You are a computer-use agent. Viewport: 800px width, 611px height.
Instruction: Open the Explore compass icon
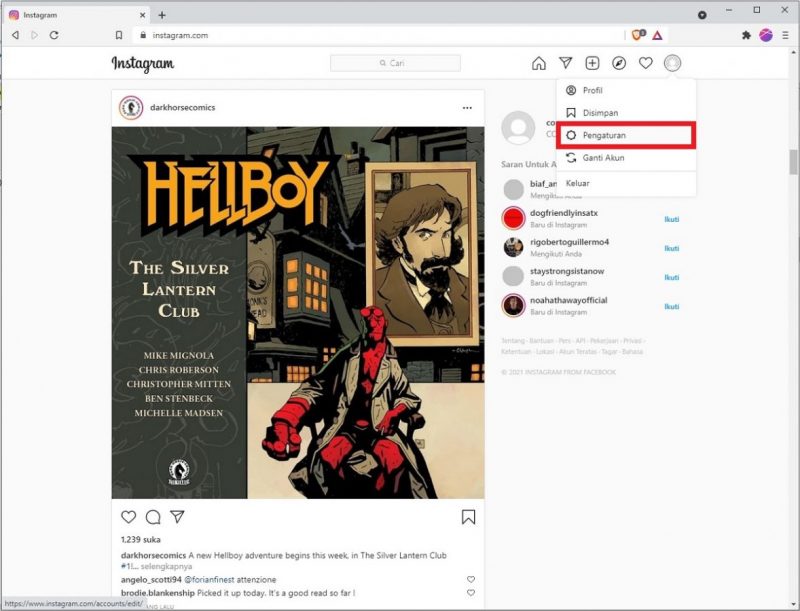619,63
